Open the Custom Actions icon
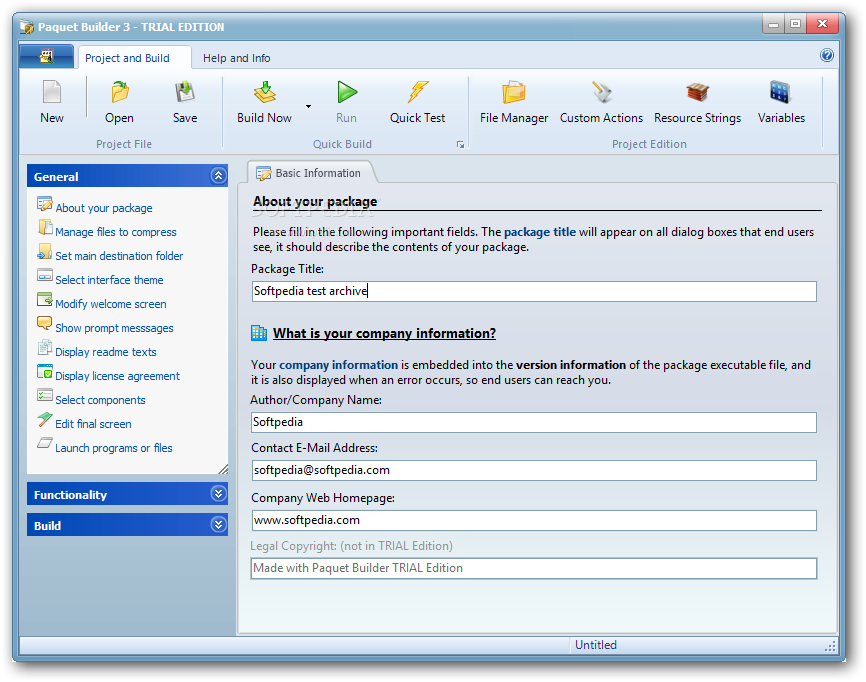Viewport: 866px width, 682px height. click(x=601, y=92)
